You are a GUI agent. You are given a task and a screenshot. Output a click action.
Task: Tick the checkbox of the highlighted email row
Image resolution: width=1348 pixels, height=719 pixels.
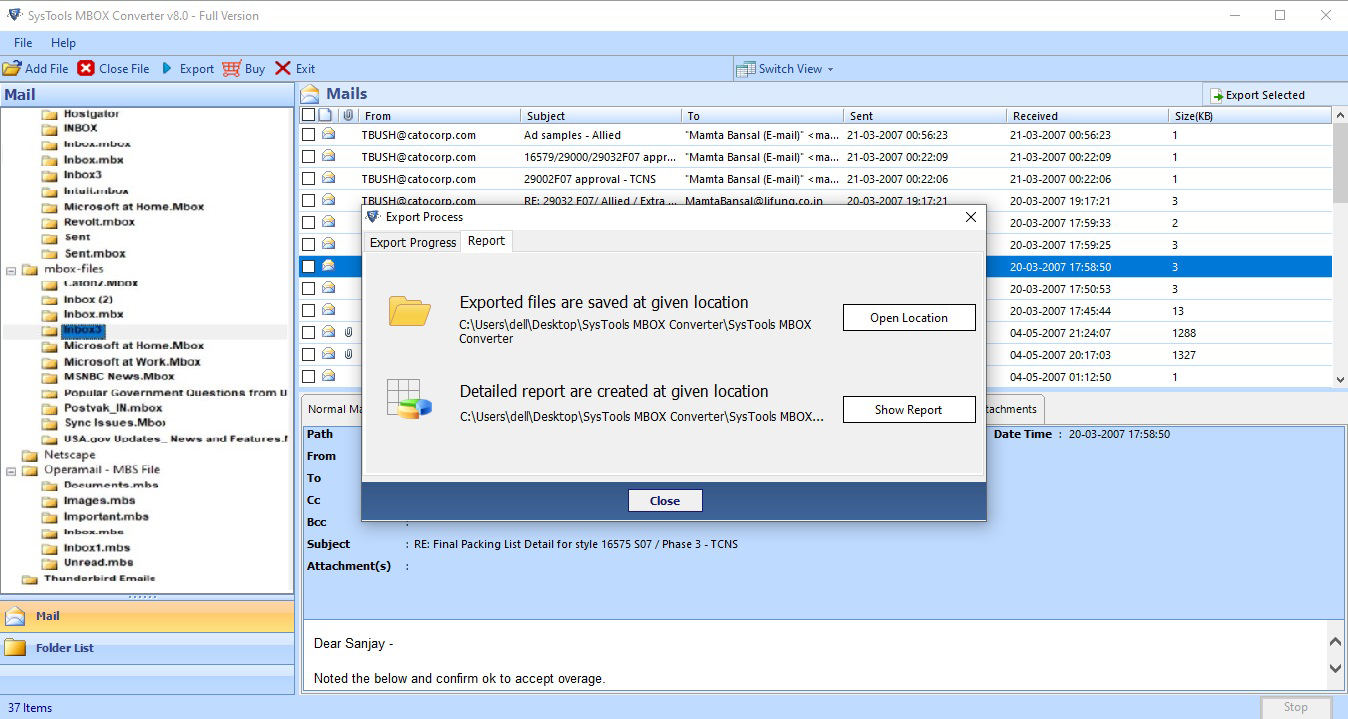(309, 267)
